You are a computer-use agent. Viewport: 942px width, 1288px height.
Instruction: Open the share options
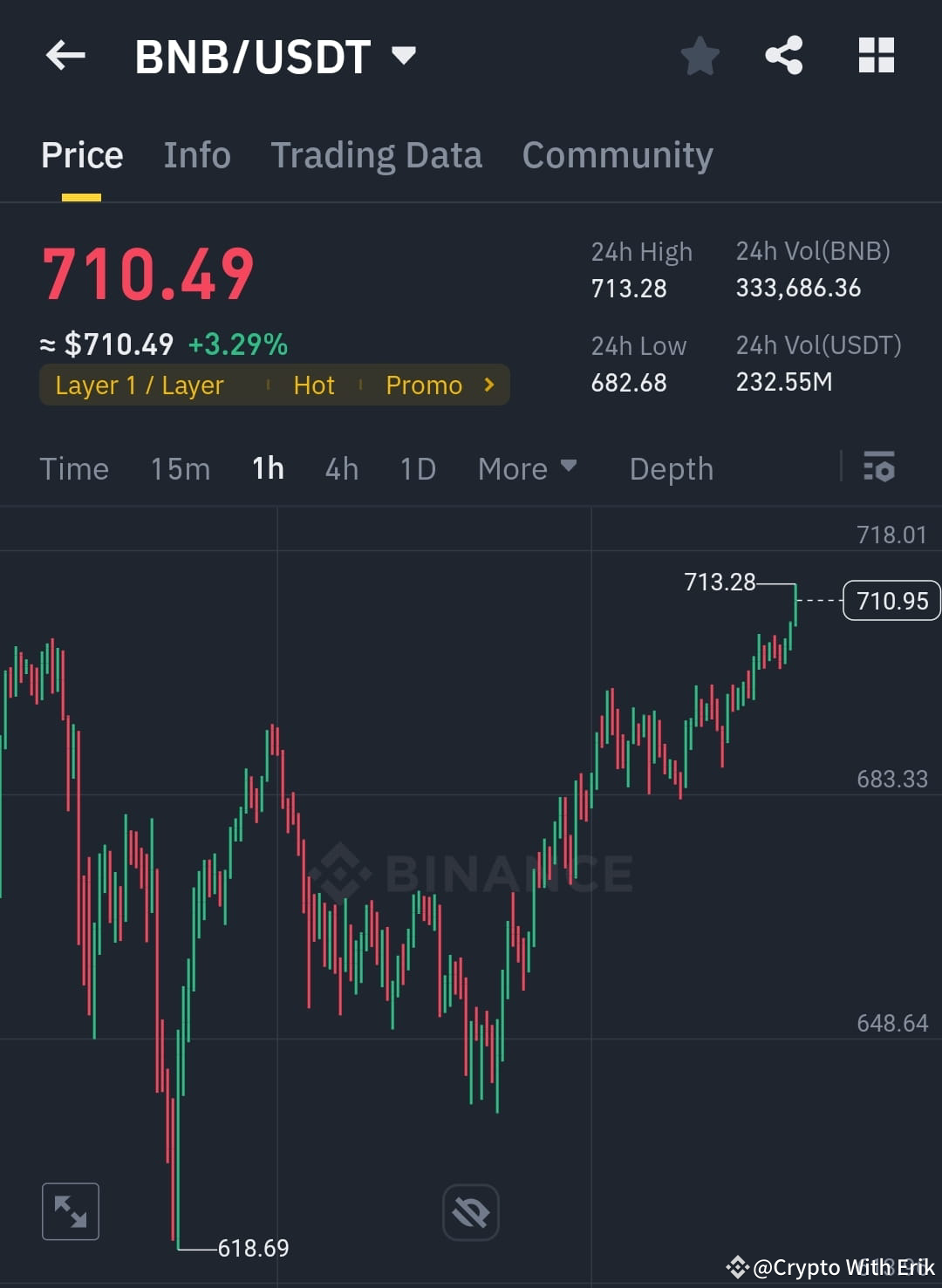[784, 55]
